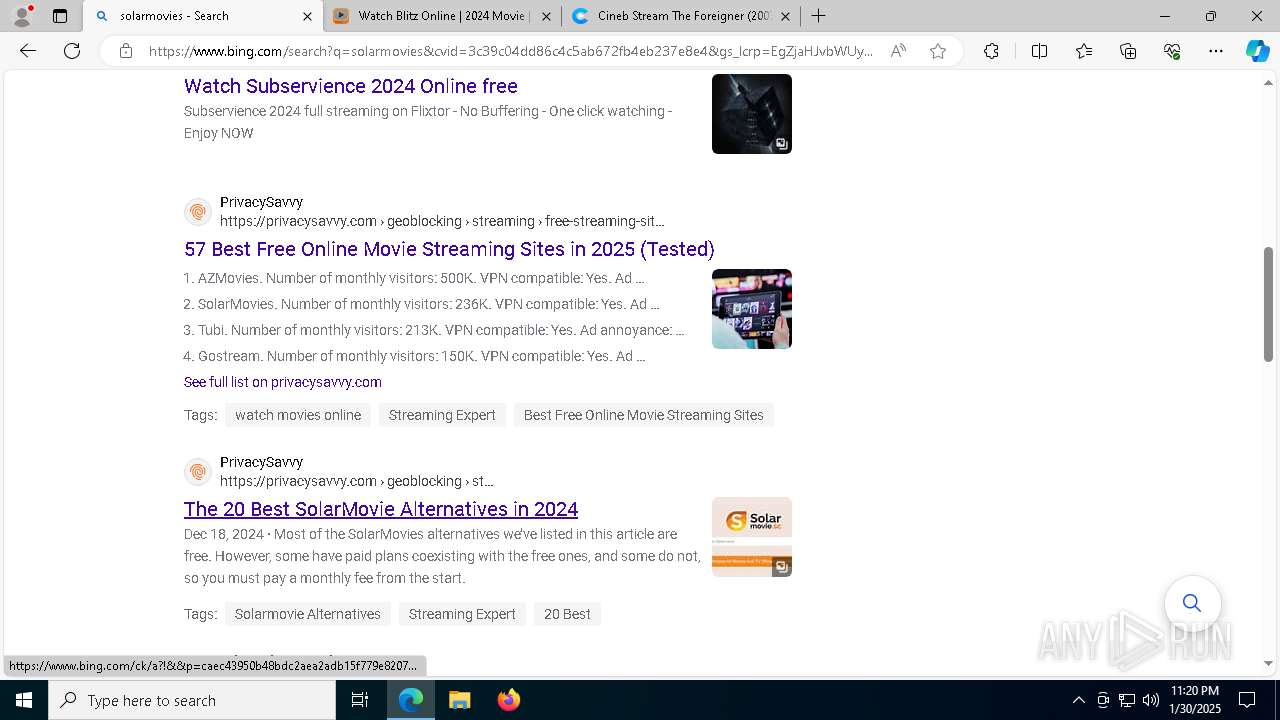1280x720 pixels.
Task: Open notification center icon
Action: click(x=1247, y=700)
